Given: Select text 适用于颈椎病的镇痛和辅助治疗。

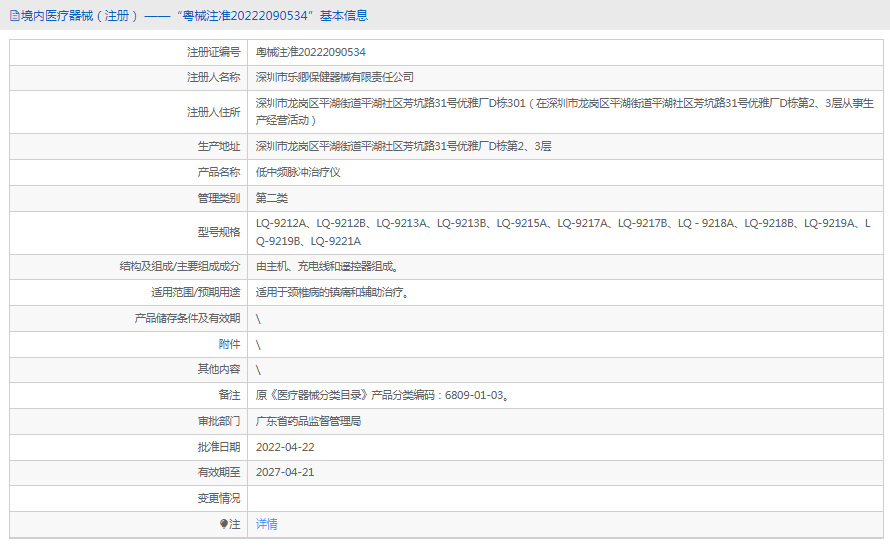Looking at the screenshot, I should pos(332,292).
